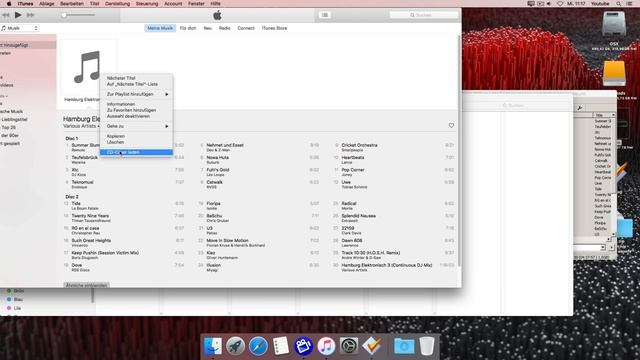
Task: Open iTunes from the Dock
Action: point(326,346)
